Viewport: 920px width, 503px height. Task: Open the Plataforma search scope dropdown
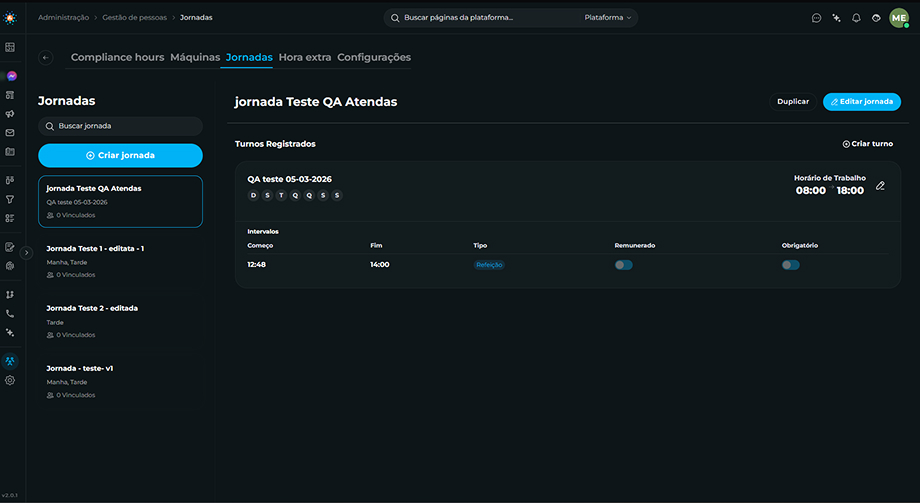(x=608, y=18)
